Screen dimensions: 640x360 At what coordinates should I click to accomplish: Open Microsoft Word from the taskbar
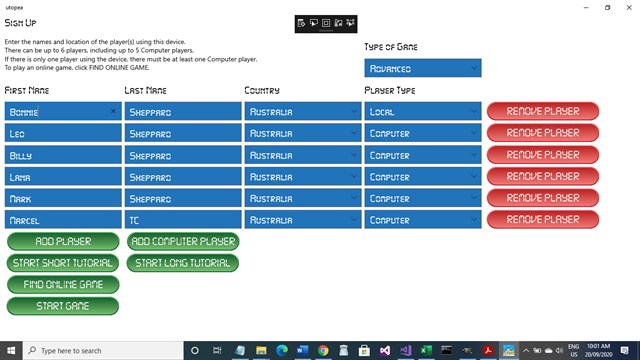pos(302,351)
